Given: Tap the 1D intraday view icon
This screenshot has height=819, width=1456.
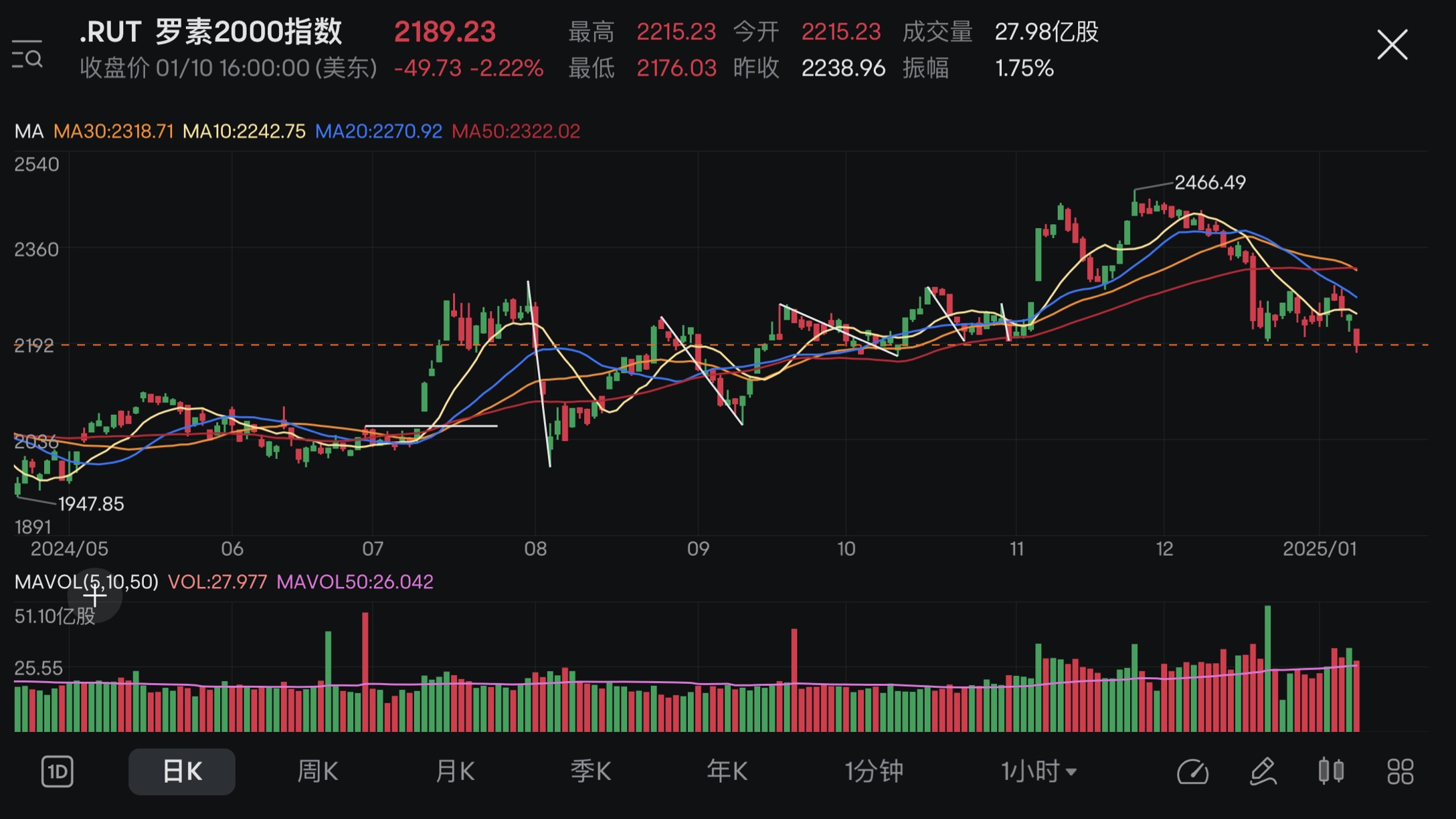Looking at the screenshot, I should pos(57,771).
